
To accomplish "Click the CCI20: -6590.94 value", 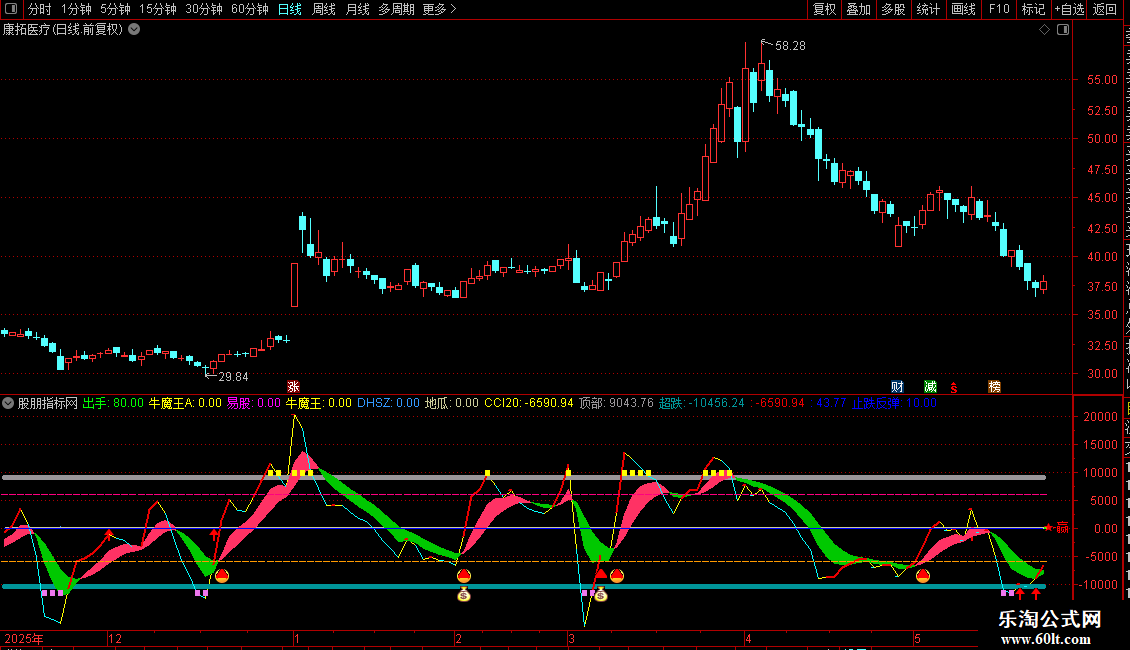I will [529, 404].
